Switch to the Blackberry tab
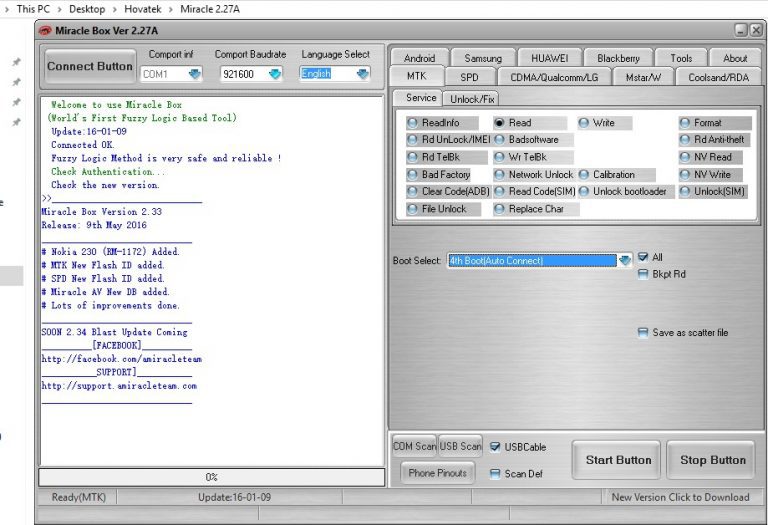 pyautogui.click(x=618, y=58)
